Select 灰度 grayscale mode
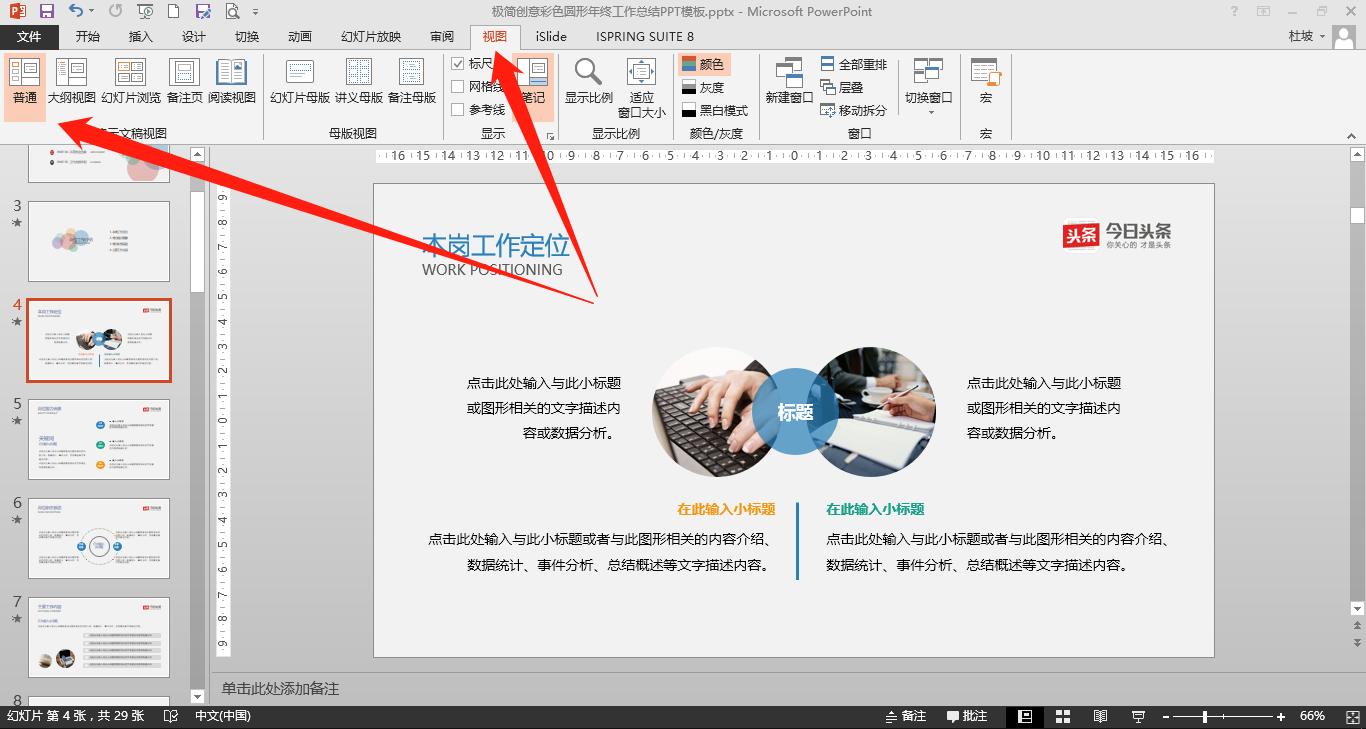1366x729 pixels. 704,88
